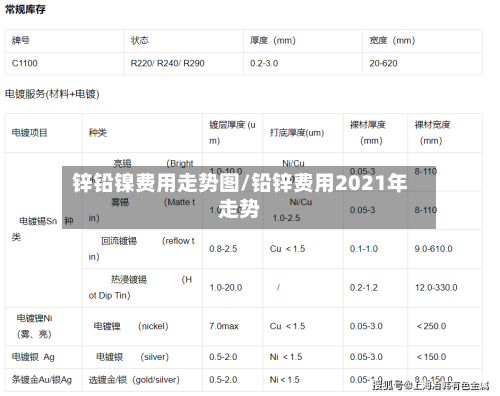This screenshot has width=500, height=396.
Task: Select the 电镀锡Sn 种类 row label
Action: pos(43,229)
